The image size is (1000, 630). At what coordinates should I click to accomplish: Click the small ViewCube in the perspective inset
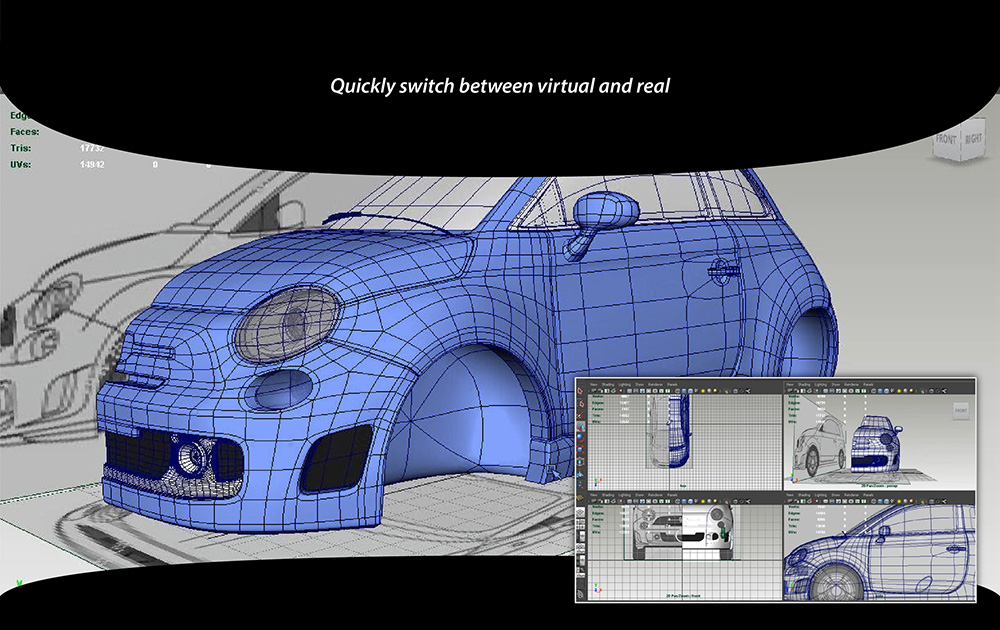coord(961,411)
